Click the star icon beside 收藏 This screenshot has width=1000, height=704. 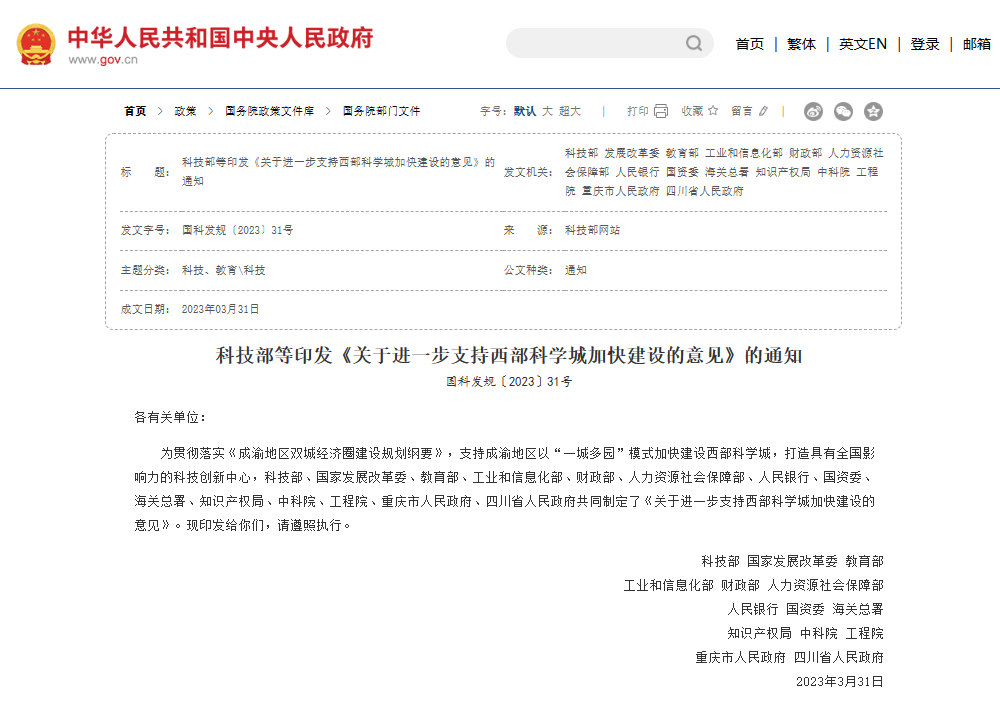[x=713, y=110]
